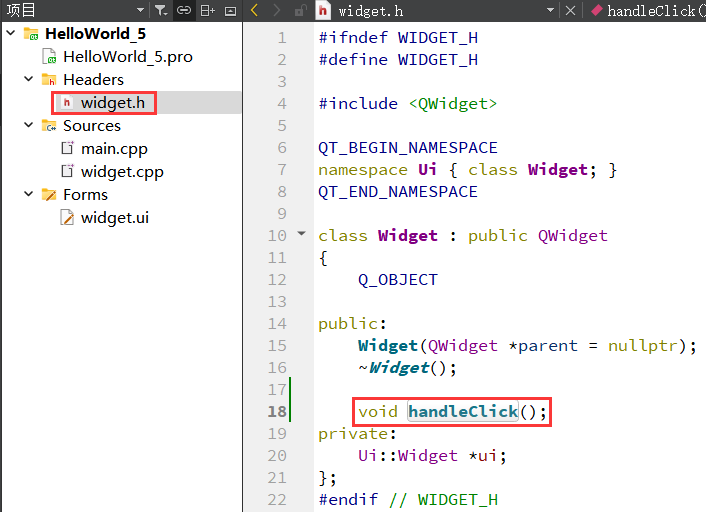This screenshot has height=512, width=706.
Task: Click the widget.cpp file icon
Action: 67,171
